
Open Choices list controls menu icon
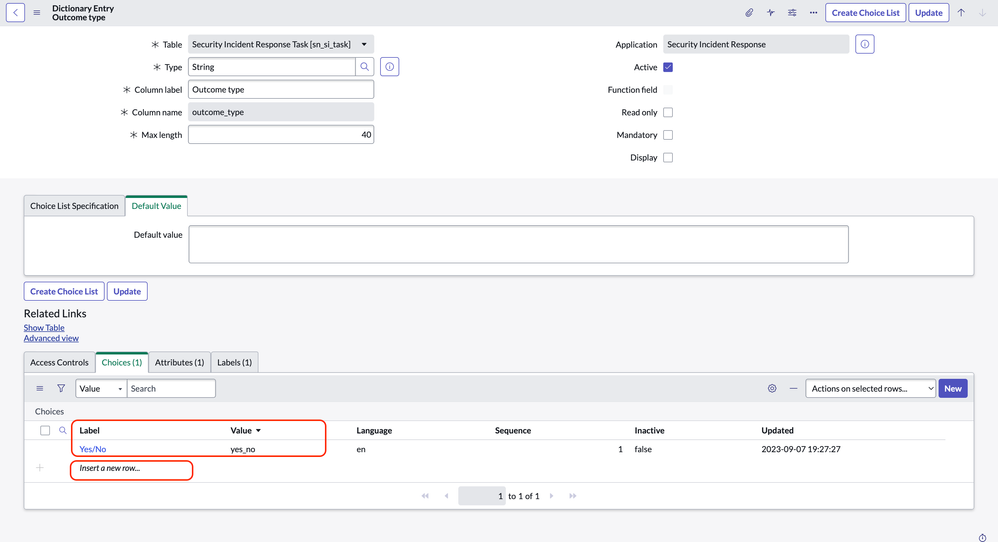39,389
